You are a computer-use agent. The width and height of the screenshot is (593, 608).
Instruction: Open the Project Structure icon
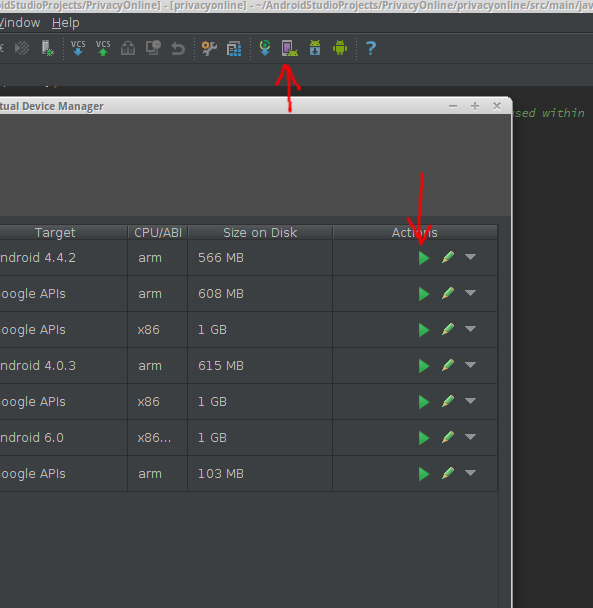click(234, 48)
